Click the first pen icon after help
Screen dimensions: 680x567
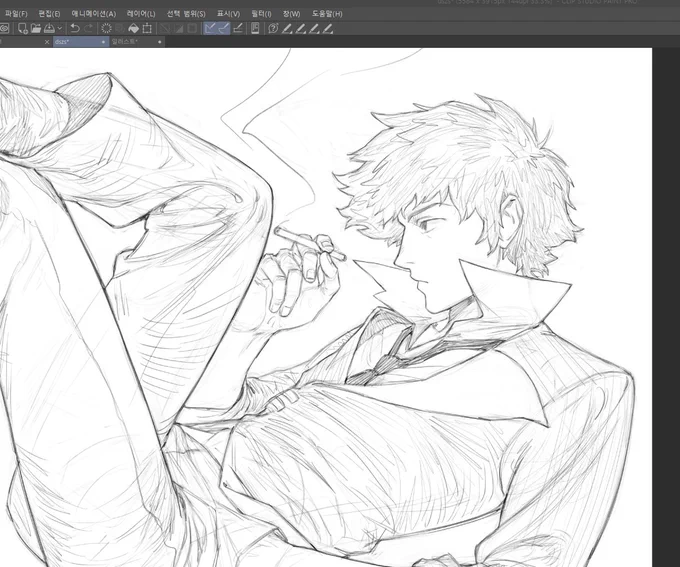point(287,29)
